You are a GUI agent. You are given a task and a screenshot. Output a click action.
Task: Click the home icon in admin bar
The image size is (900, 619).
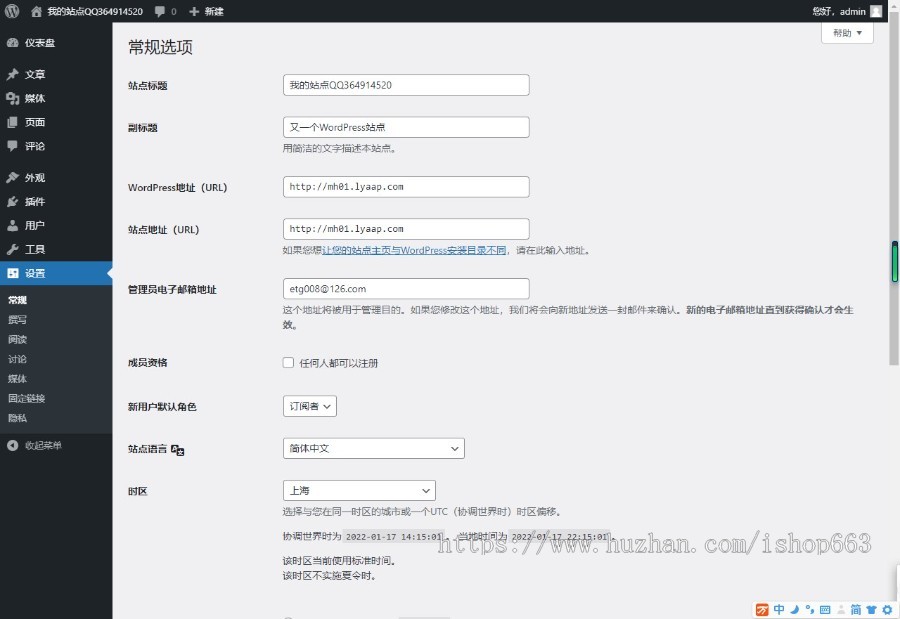tap(36, 11)
